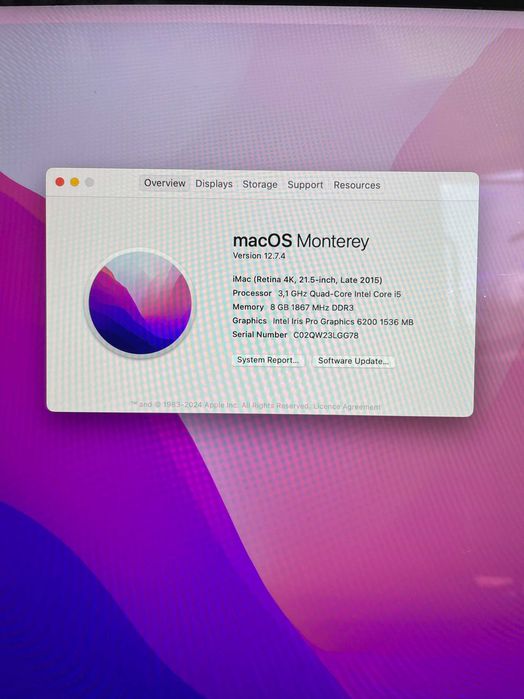Open the Licence Agreement link
The image size is (524, 699).
[347, 407]
